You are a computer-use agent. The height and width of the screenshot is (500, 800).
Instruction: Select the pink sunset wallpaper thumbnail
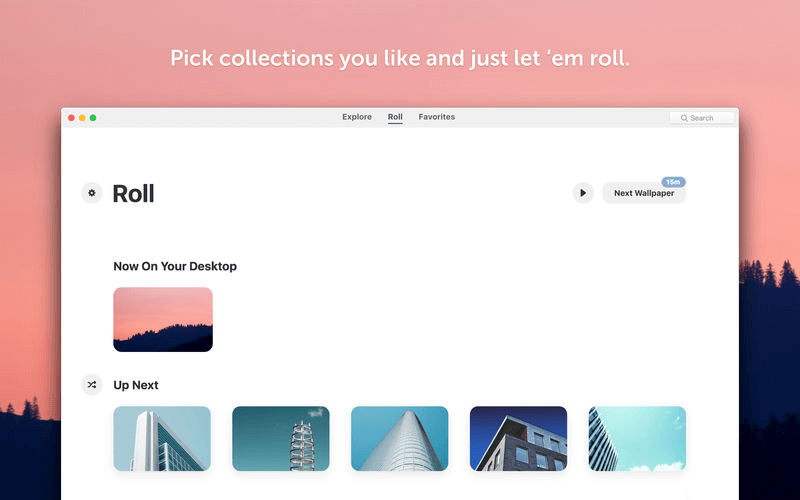click(x=163, y=319)
